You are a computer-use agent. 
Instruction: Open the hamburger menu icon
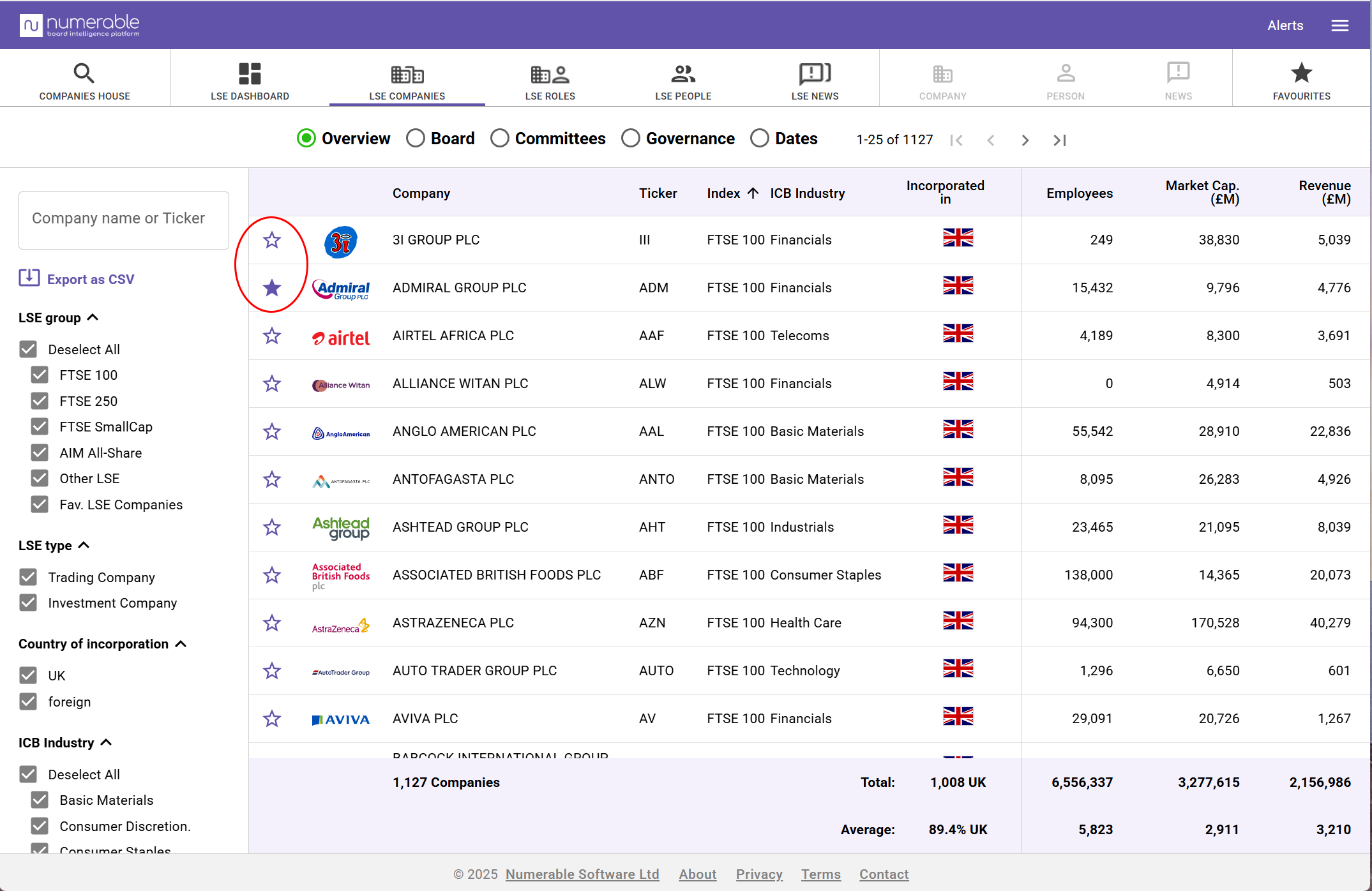[1339, 26]
